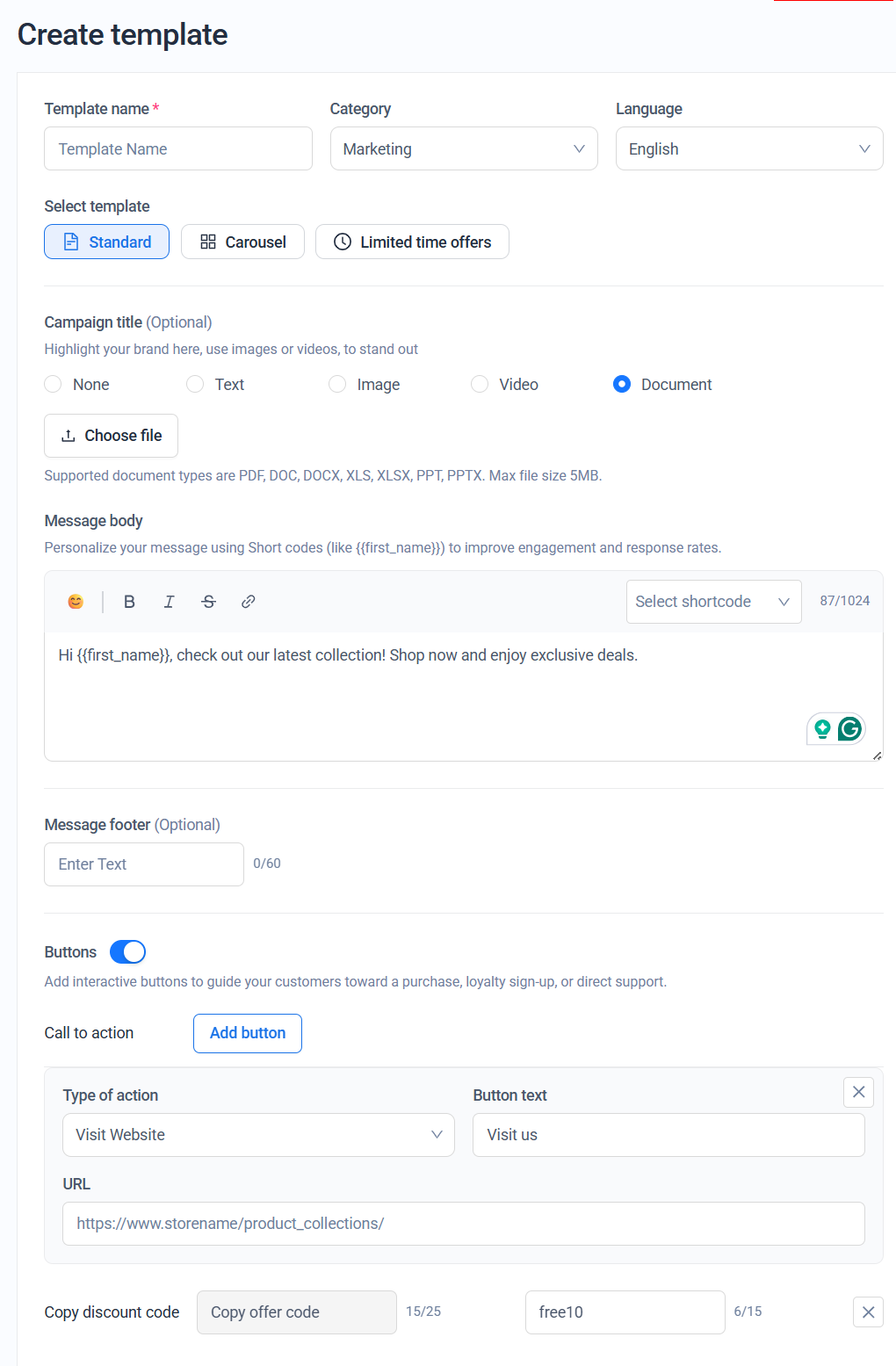This screenshot has height=1366, width=896.
Task: Select the Image campaign title option
Action: (338, 385)
